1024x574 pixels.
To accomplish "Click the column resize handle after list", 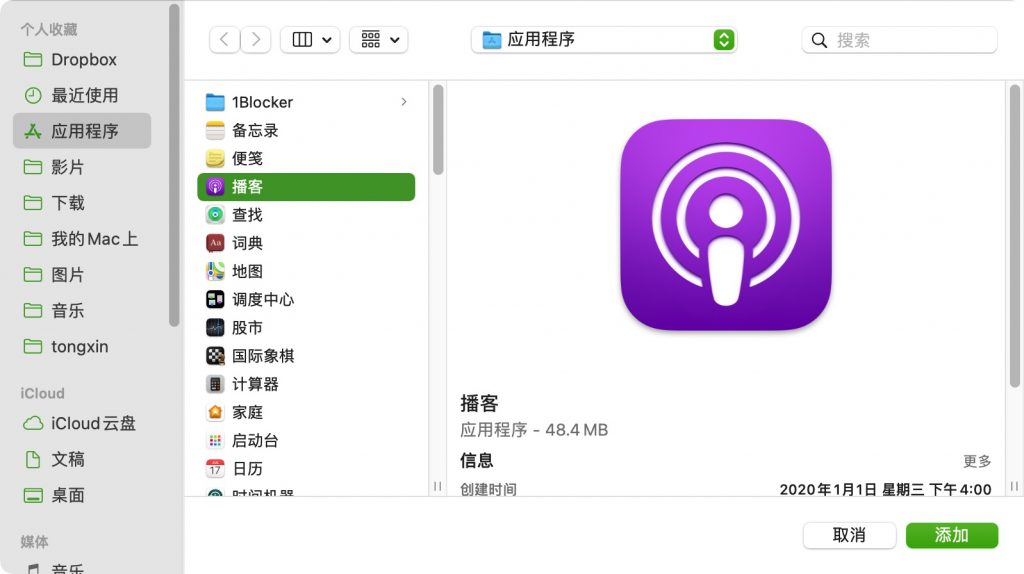I will (x=438, y=486).
